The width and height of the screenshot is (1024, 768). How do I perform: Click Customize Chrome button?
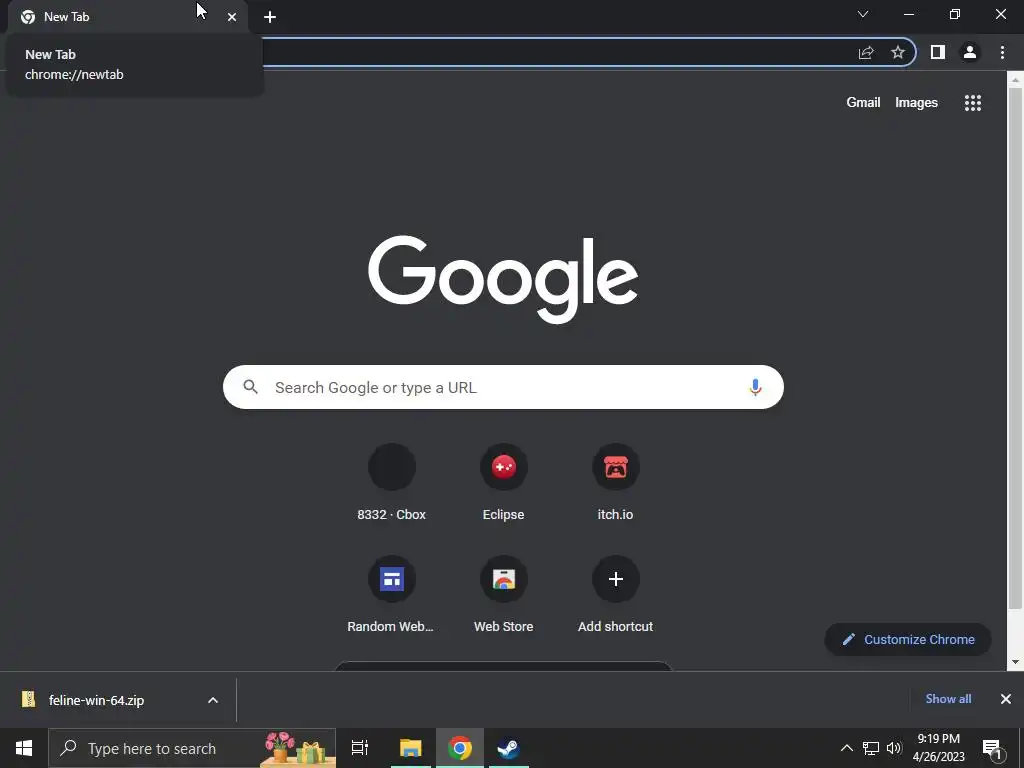click(908, 639)
